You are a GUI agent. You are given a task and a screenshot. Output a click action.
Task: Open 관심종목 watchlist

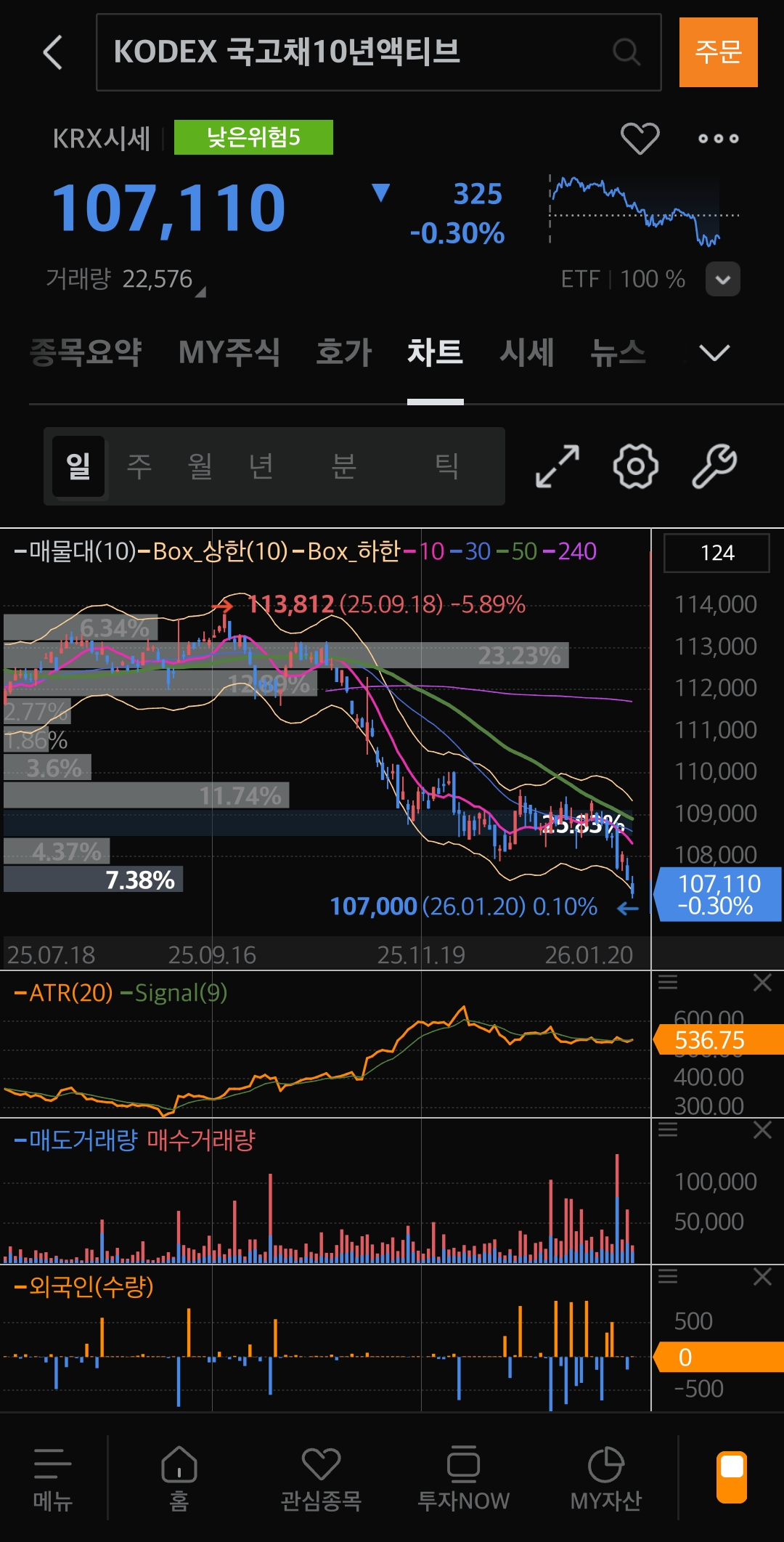click(321, 1480)
